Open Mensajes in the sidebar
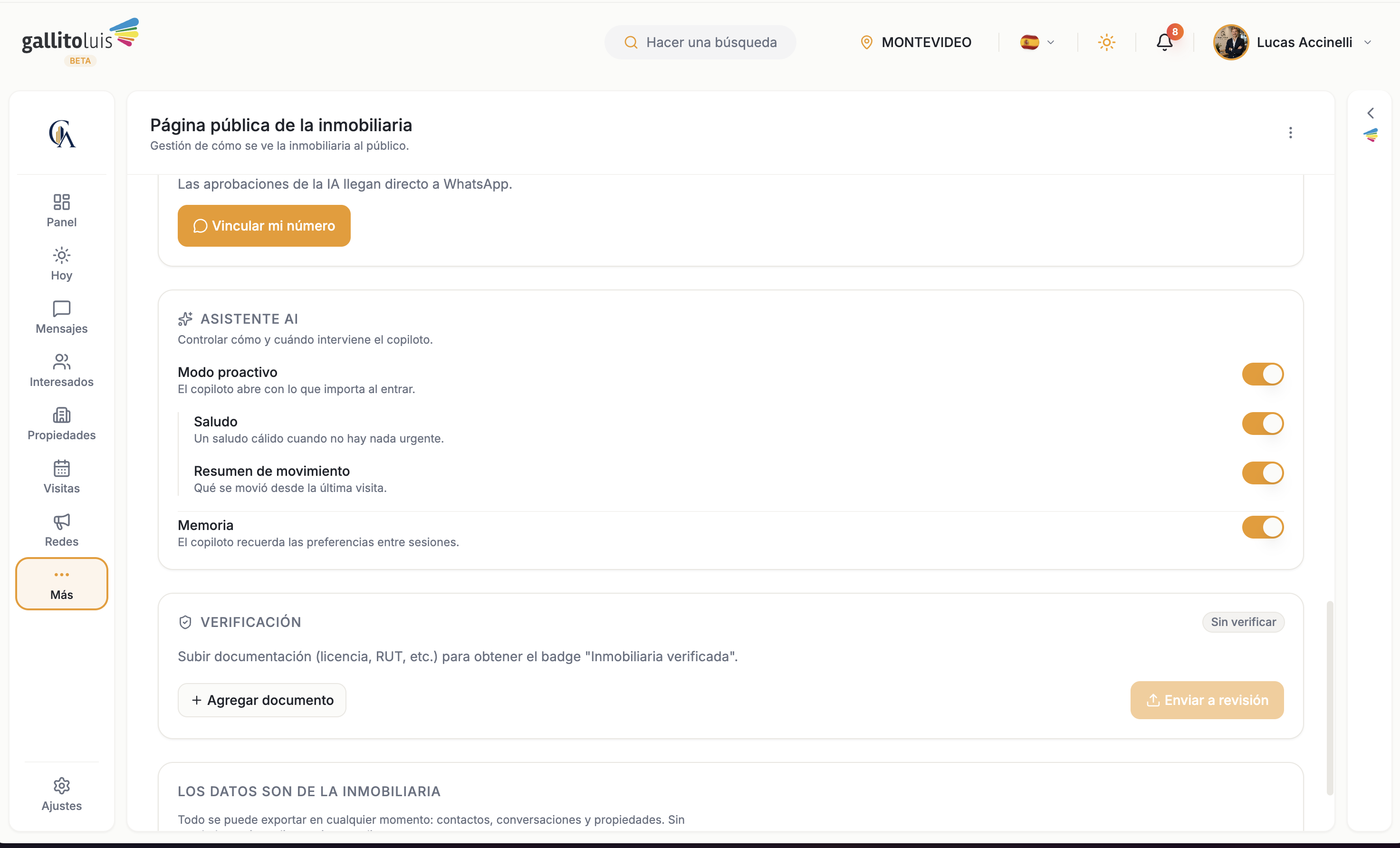The width and height of the screenshot is (1400, 848). (x=61, y=317)
